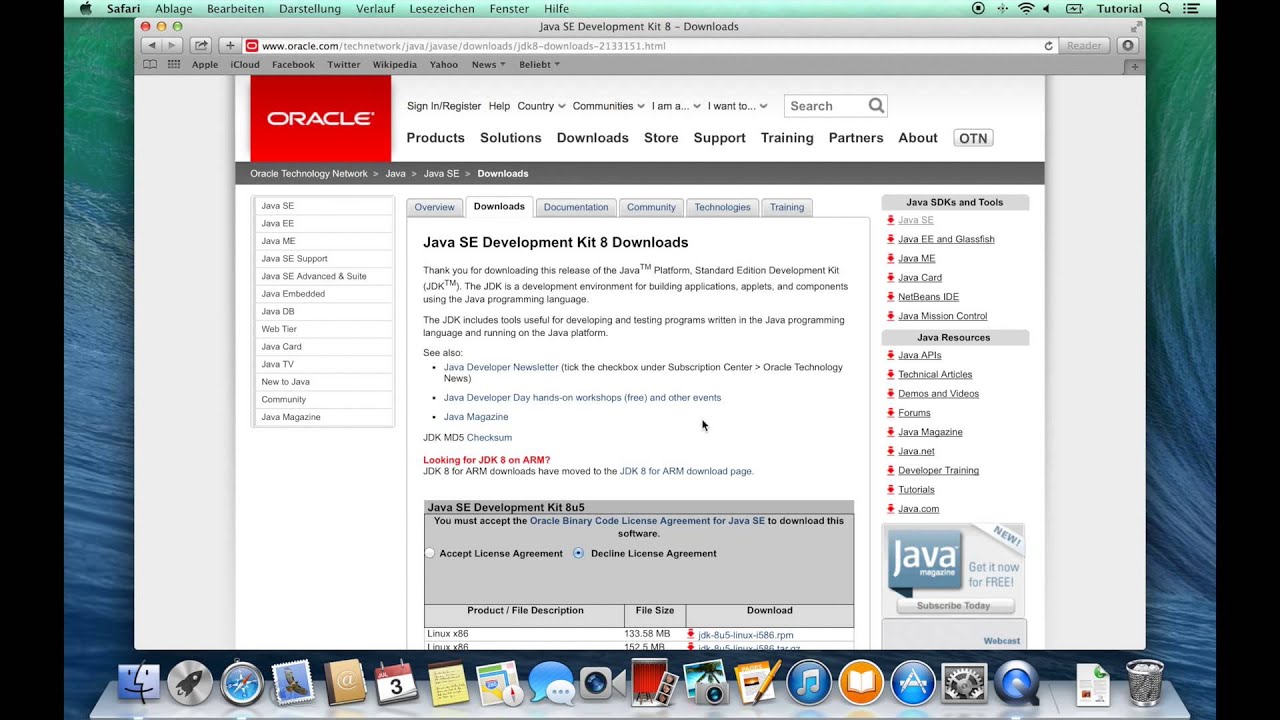The height and width of the screenshot is (720, 1280).
Task: Select Decline License Agreement radio button
Action: 578,553
